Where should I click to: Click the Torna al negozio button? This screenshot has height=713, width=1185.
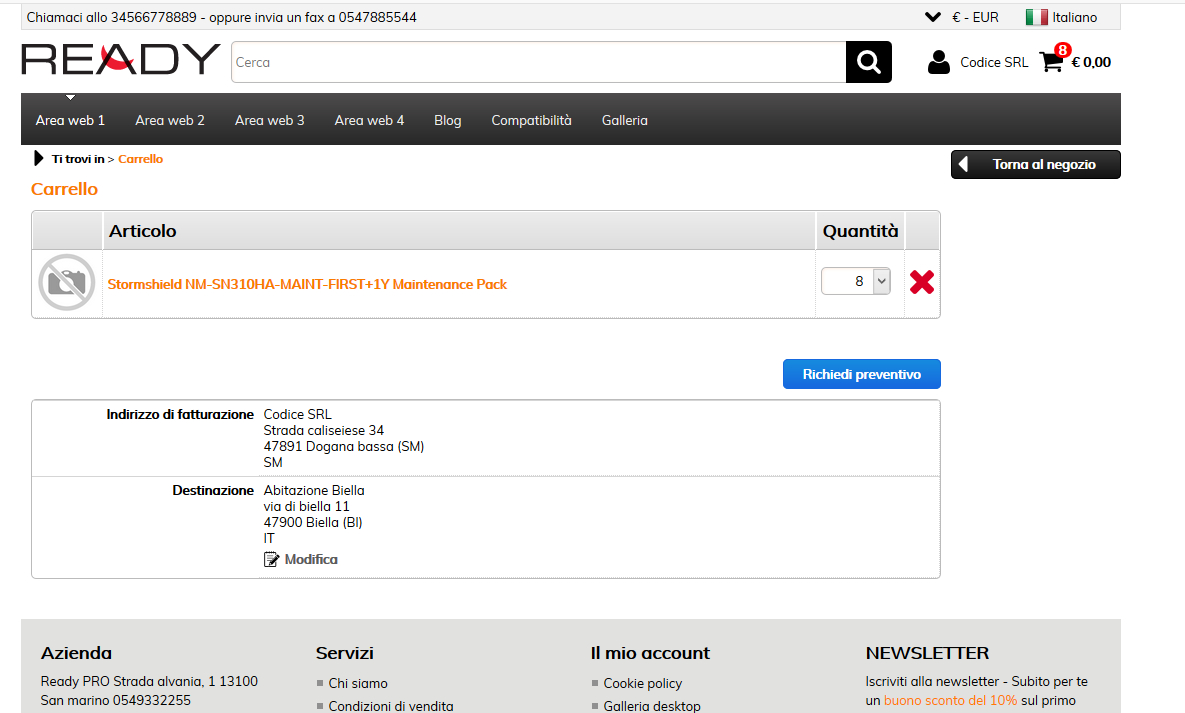1035,165
